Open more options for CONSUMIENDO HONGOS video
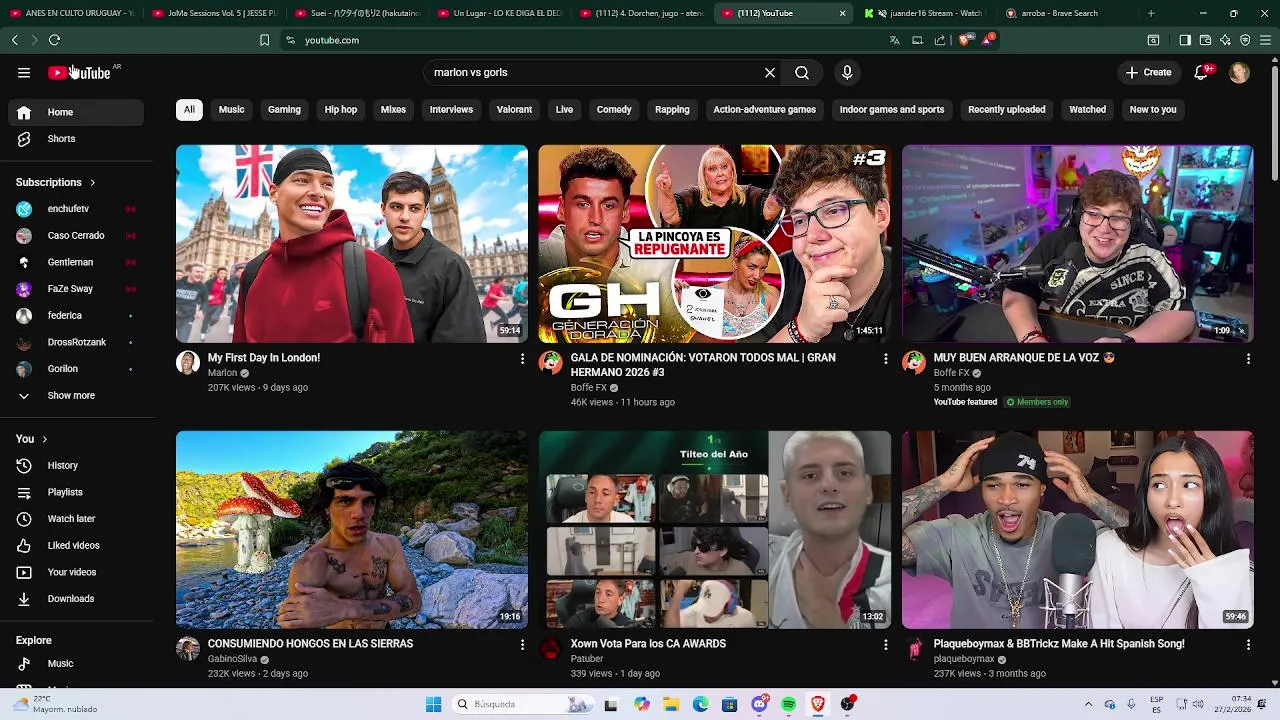 pos(522,645)
